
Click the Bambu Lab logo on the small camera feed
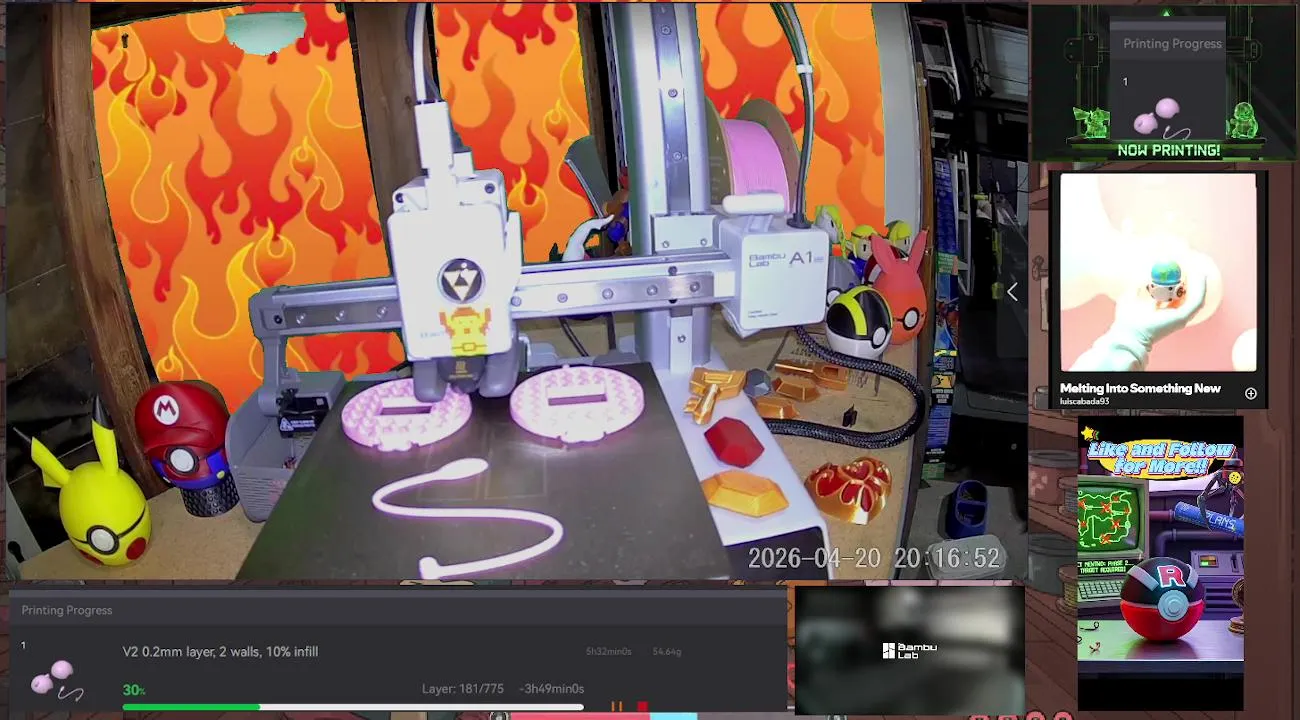click(909, 651)
